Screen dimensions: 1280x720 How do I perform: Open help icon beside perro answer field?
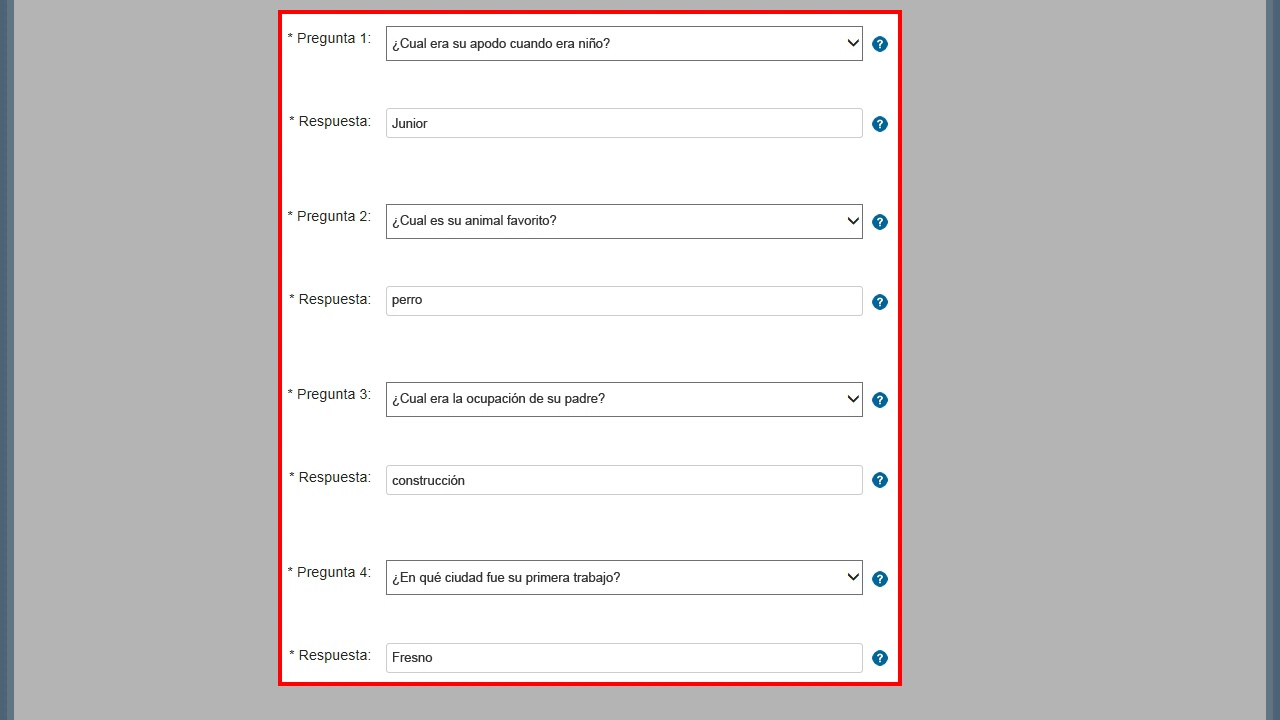(x=880, y=302)
